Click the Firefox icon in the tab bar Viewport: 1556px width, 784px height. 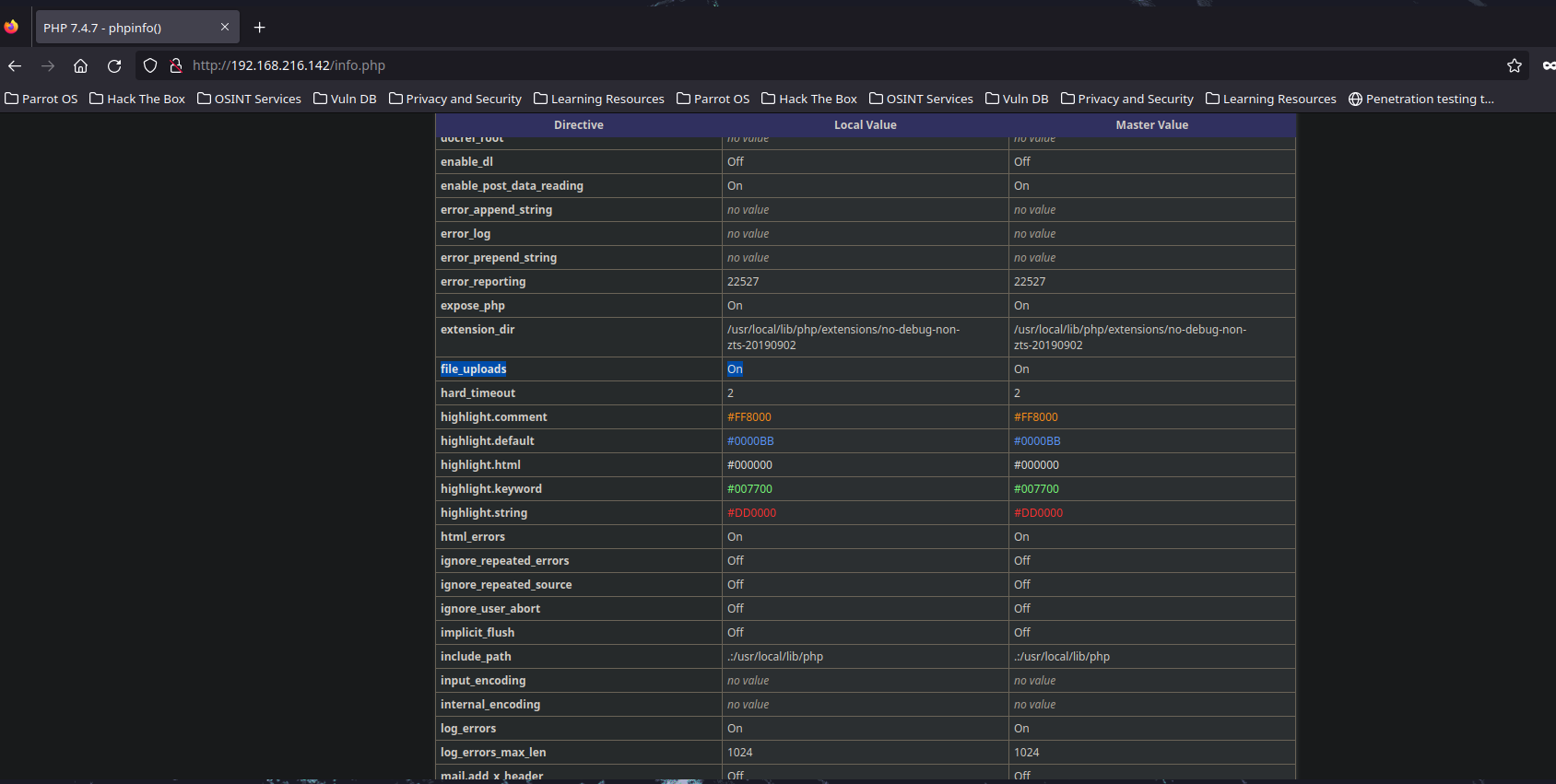pos(11,27)
